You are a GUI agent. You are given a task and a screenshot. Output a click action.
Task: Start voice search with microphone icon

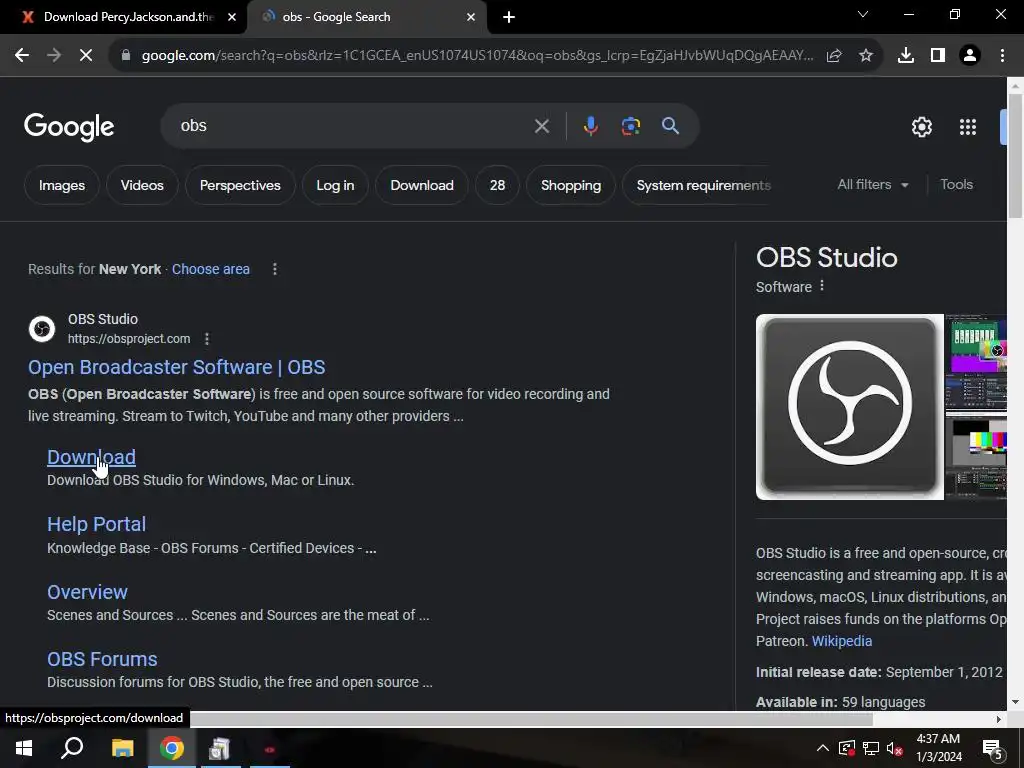590,126
